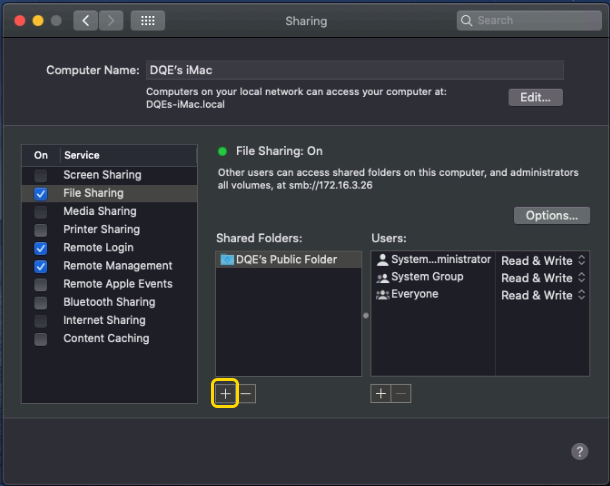Click the Everyone group icon
The width and height of the screenshot is (610, 486).
(382, 295)
